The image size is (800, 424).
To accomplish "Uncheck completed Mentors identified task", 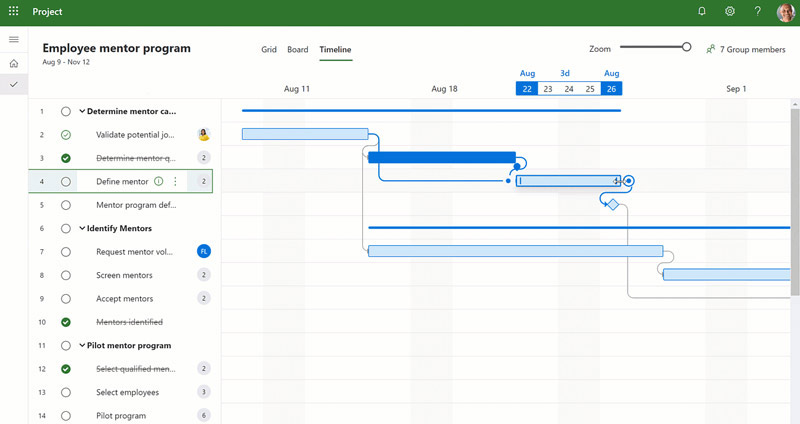I will tap(66, 322).
